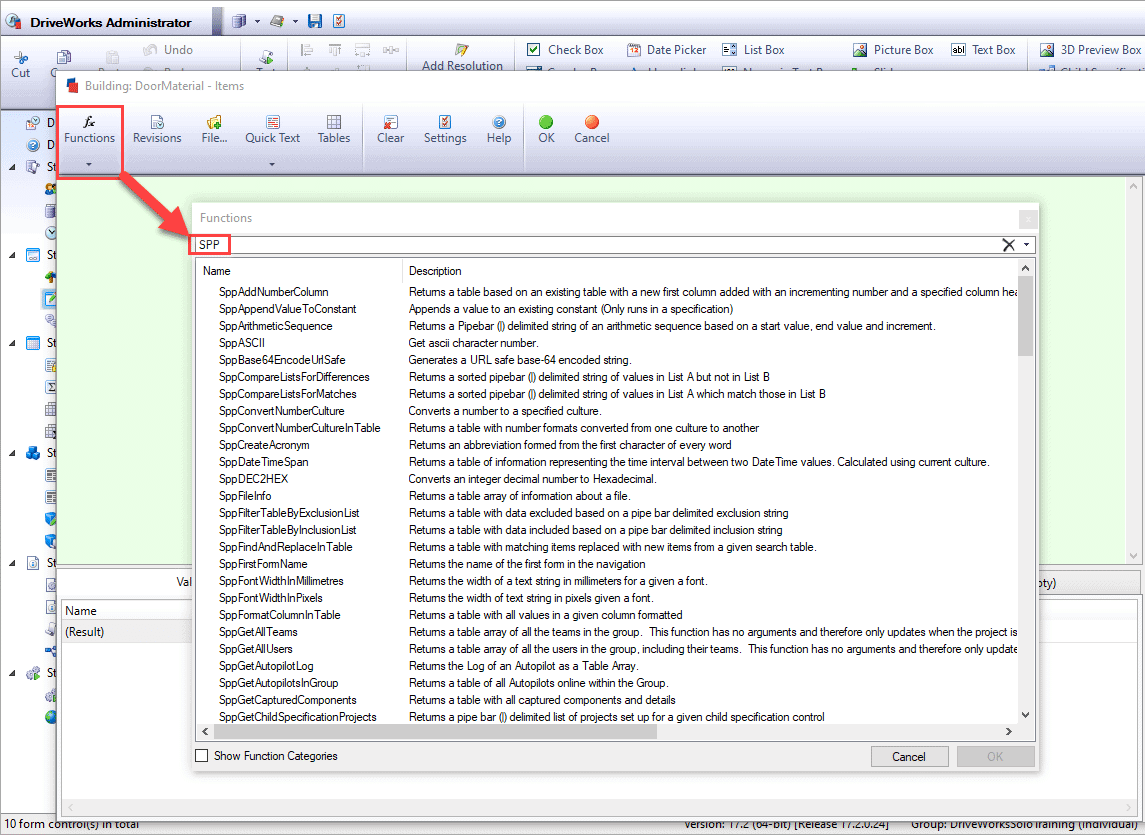The image size is (1145, 835).
Task: Select the SppGetAutopilotLog function
Action: [x=266, y=666]
